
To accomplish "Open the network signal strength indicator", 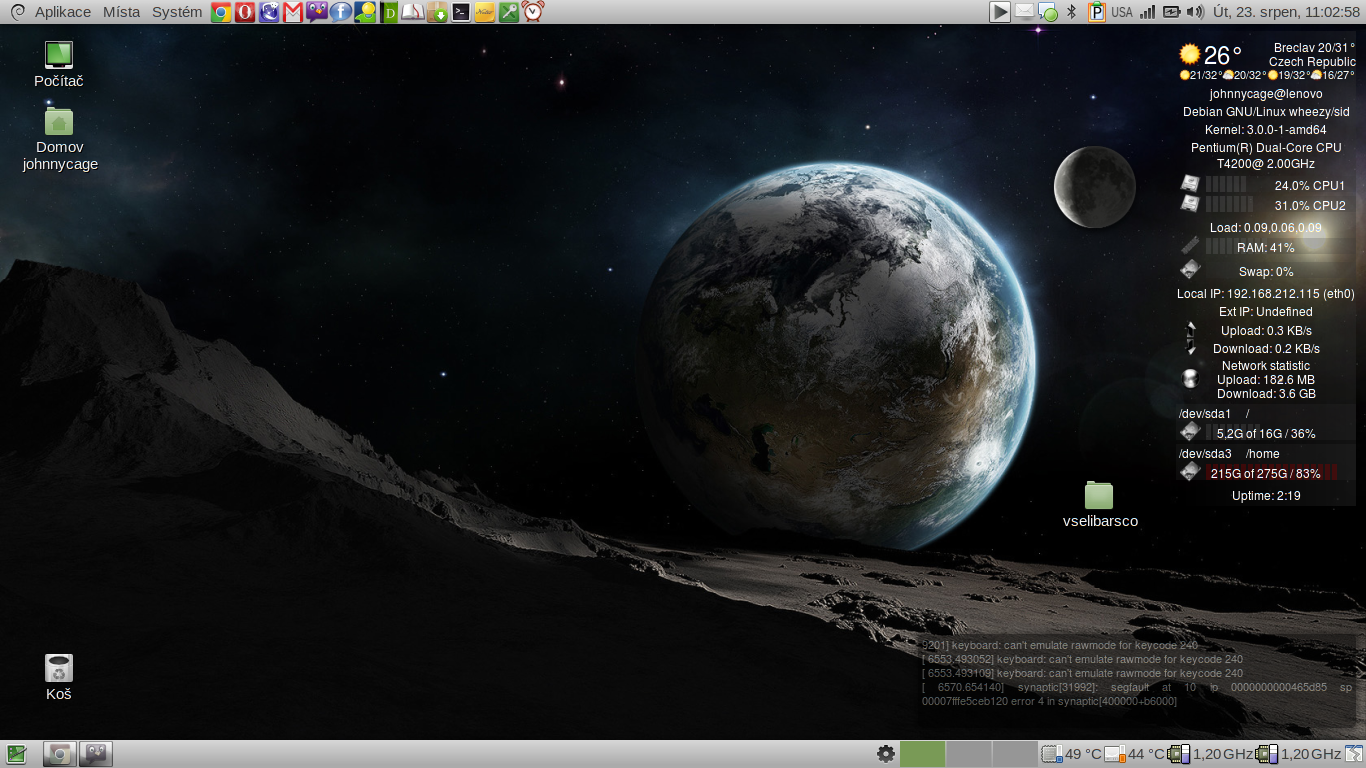I will point(1147,12).
